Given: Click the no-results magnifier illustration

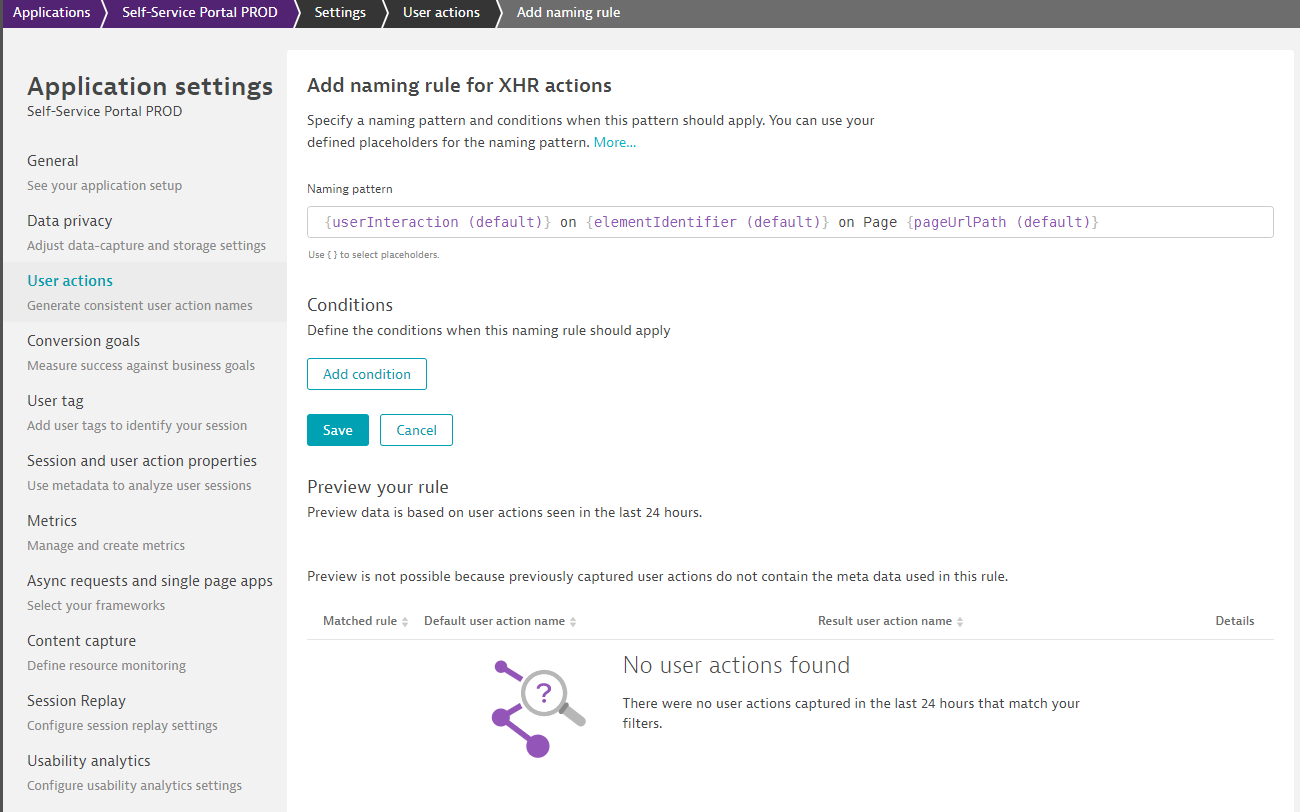Looking at the screenshot, I should tap(538, 706).
